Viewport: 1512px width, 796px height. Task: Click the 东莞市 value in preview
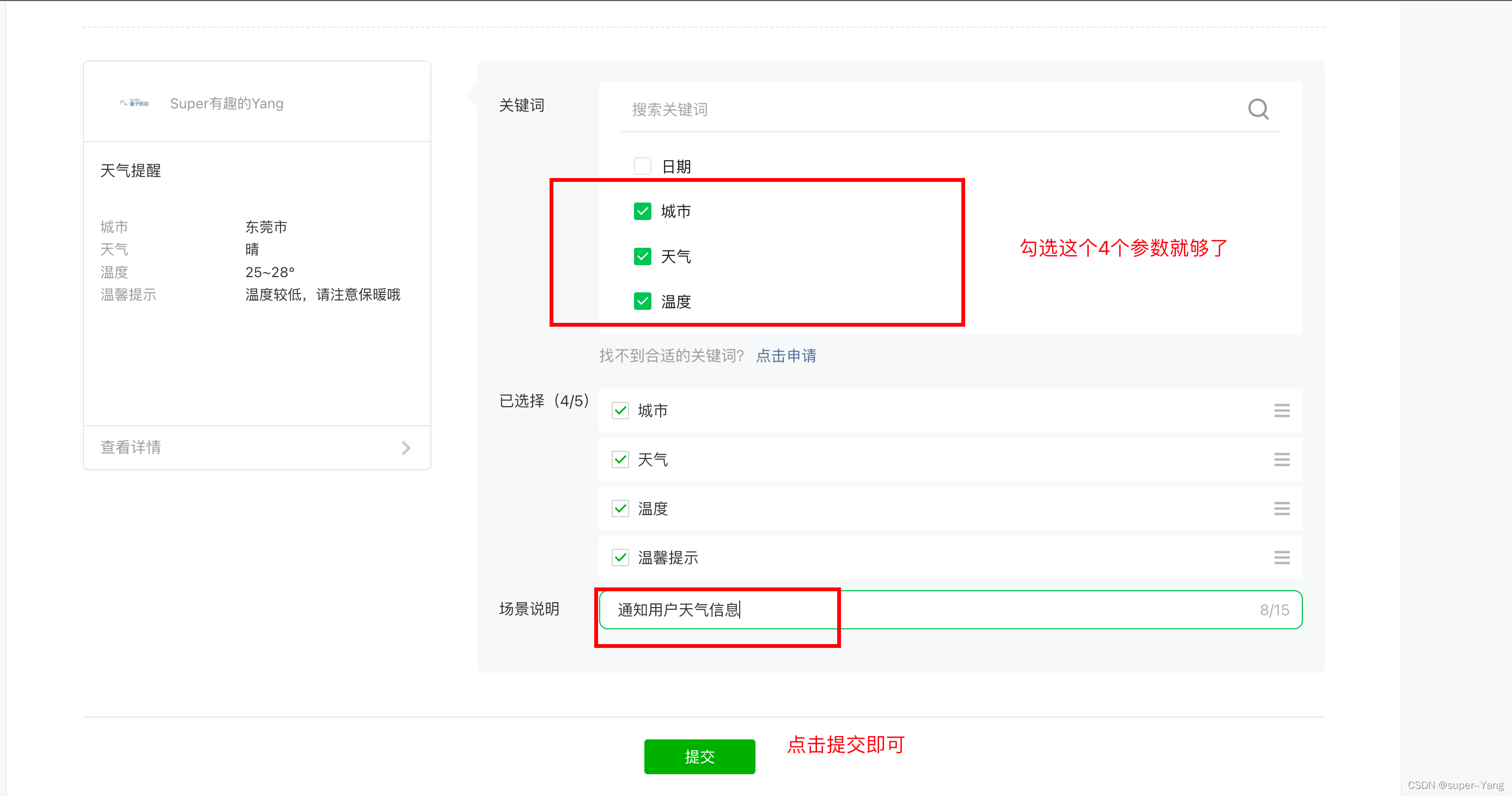pyautogui.click(x=266, y=227)
